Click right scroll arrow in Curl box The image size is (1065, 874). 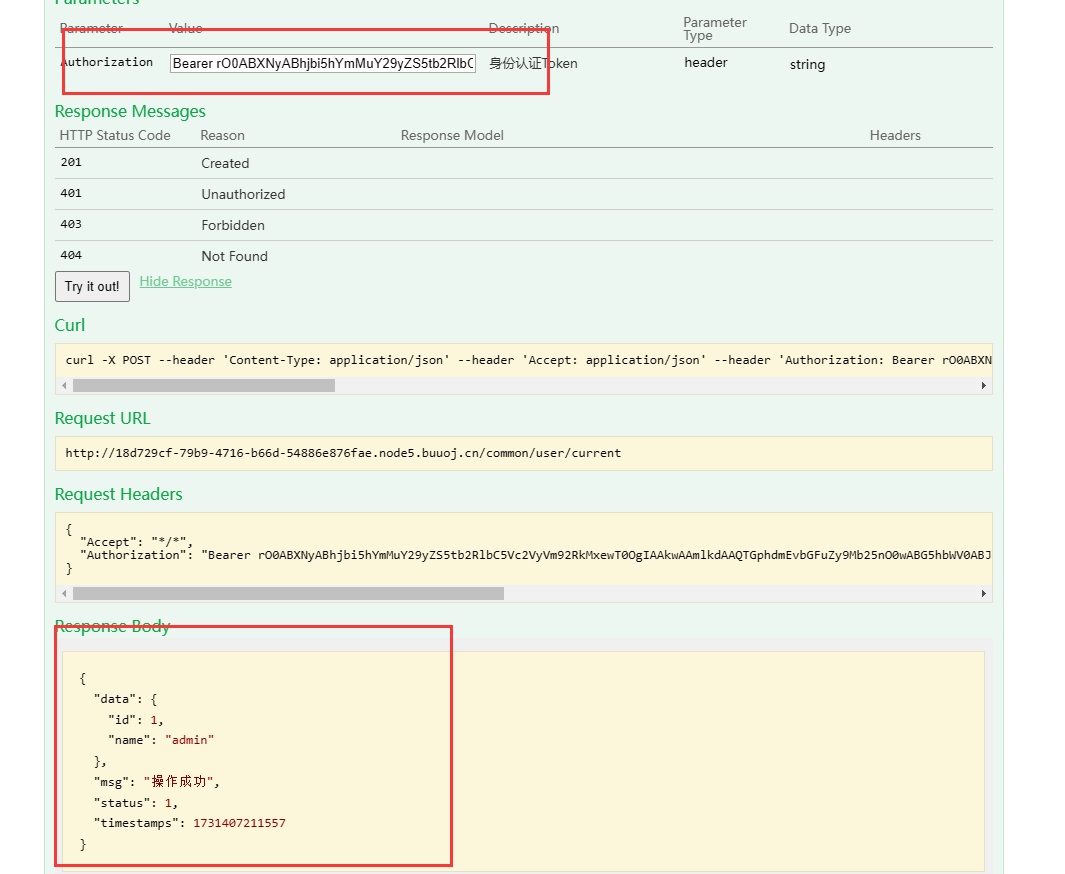point(983,385)
